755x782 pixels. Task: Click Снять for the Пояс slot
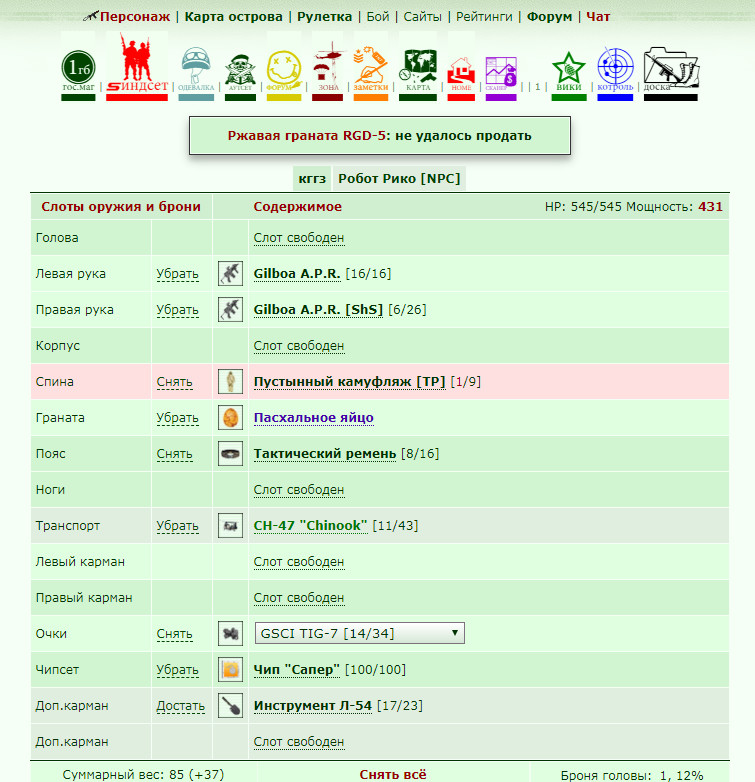[x=175, y=454]
